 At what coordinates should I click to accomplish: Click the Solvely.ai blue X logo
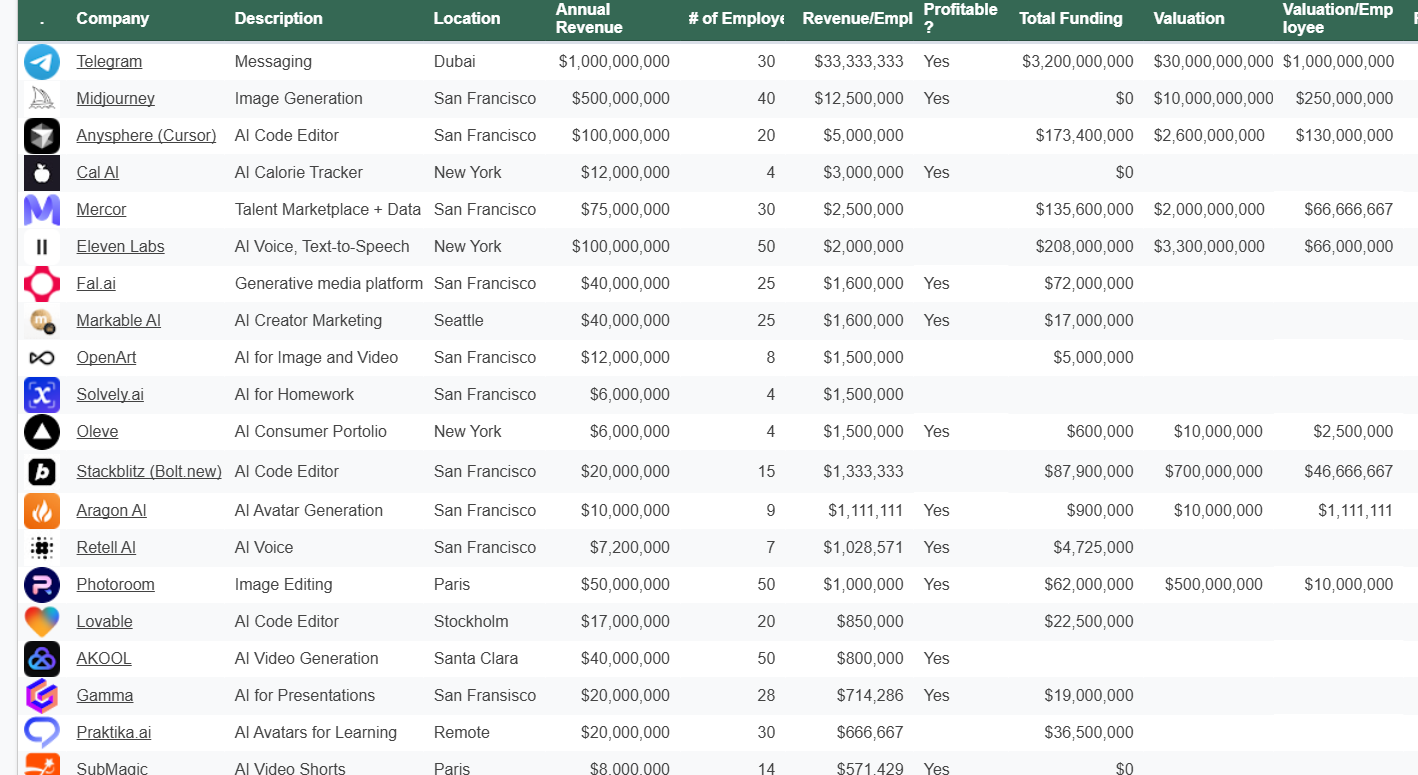point(42,395)
